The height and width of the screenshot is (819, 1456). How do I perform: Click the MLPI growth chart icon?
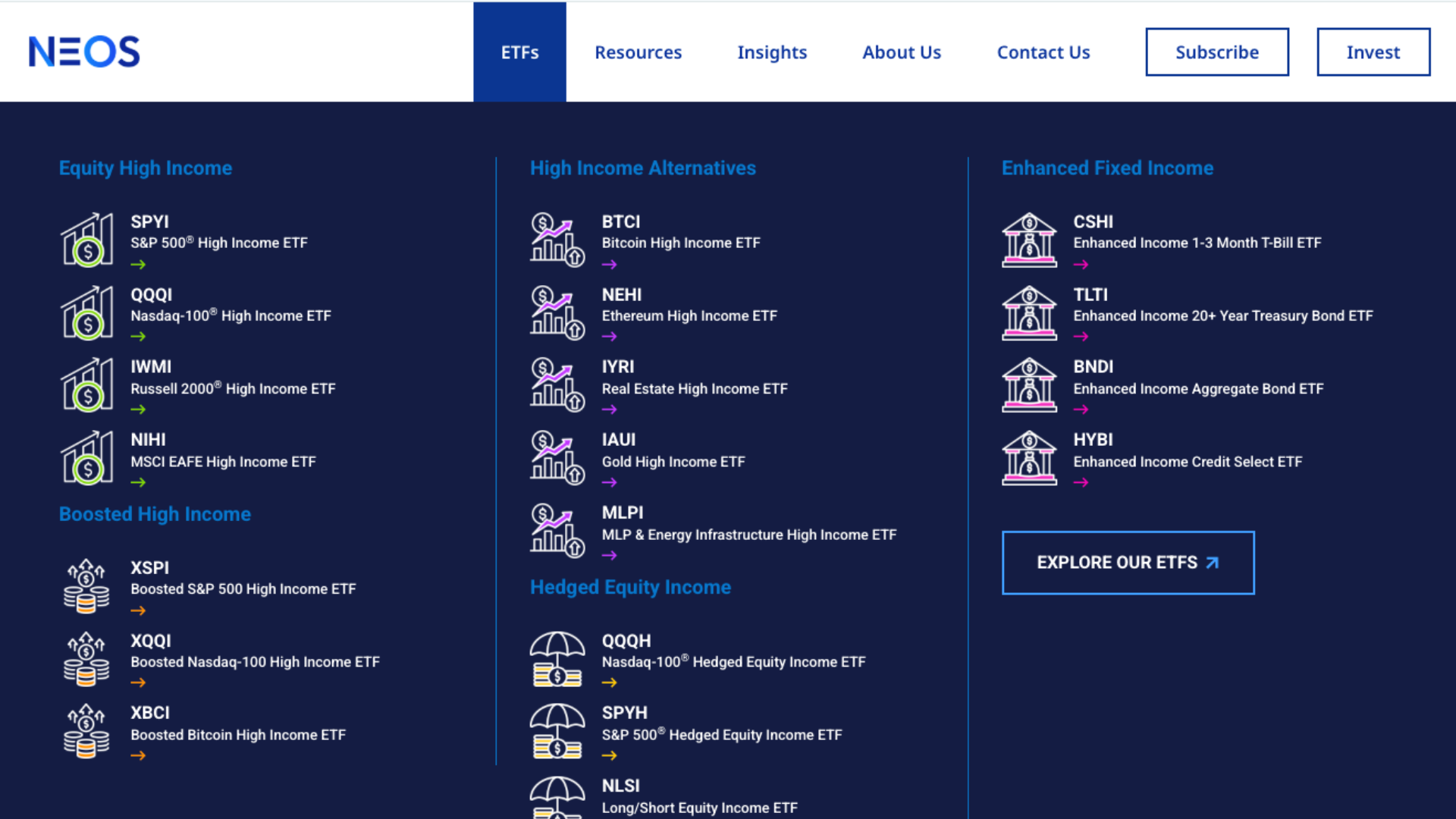point(557,531)
